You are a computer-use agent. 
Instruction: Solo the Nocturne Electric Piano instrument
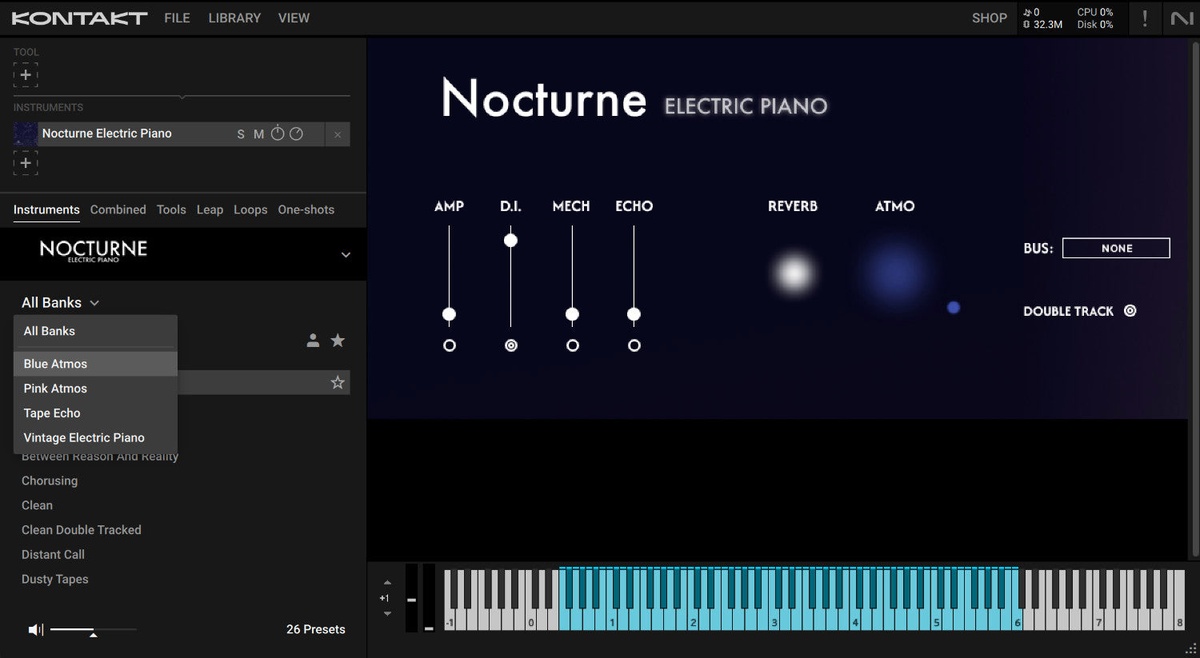pyautogui.click(x=240, y=134)
